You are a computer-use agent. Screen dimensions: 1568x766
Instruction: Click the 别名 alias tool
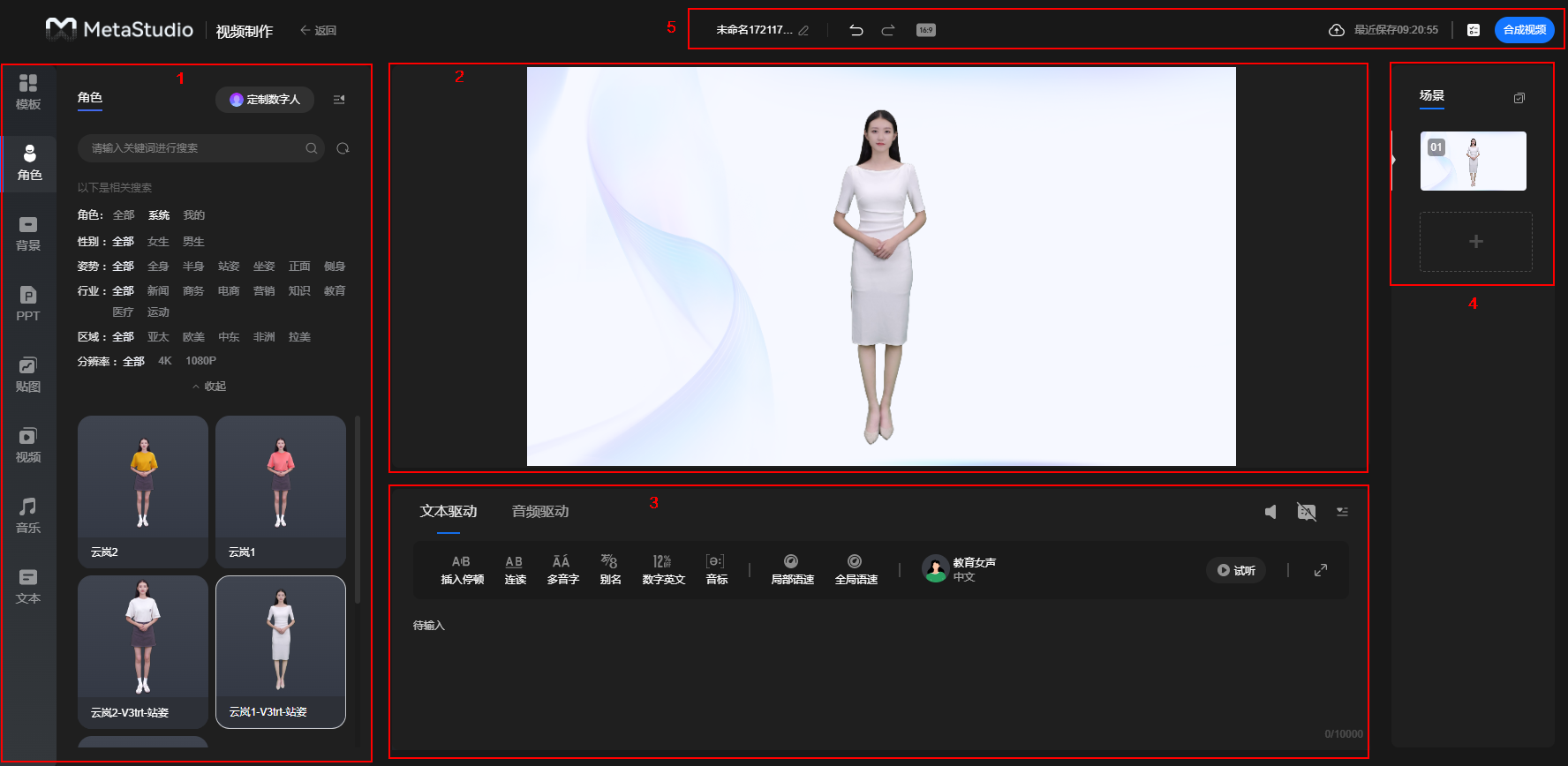point(610,570)
